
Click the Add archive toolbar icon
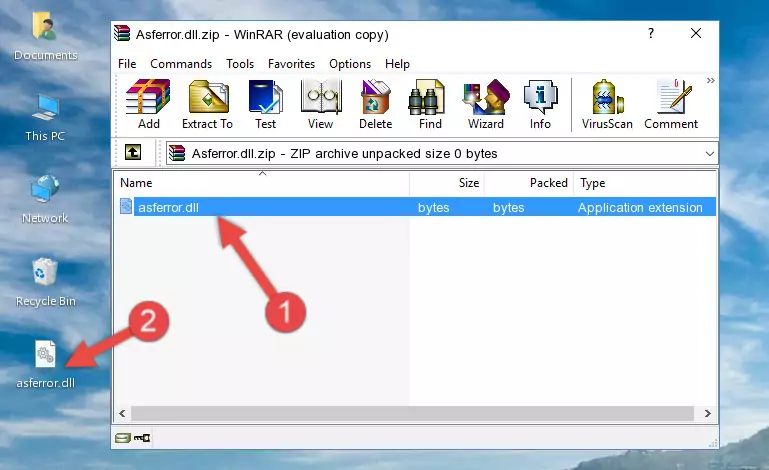point(148,104)
